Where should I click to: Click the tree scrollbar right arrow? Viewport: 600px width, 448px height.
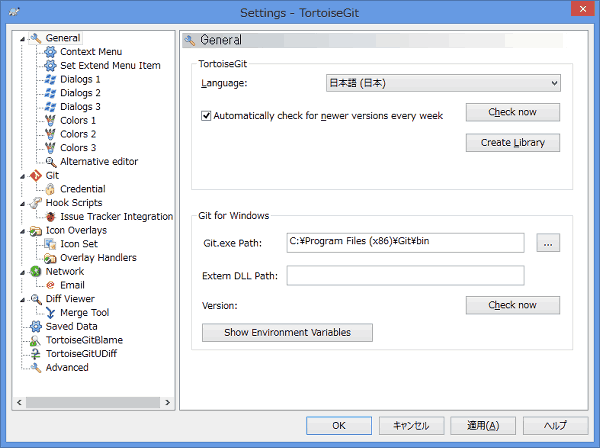coord(167,402)
